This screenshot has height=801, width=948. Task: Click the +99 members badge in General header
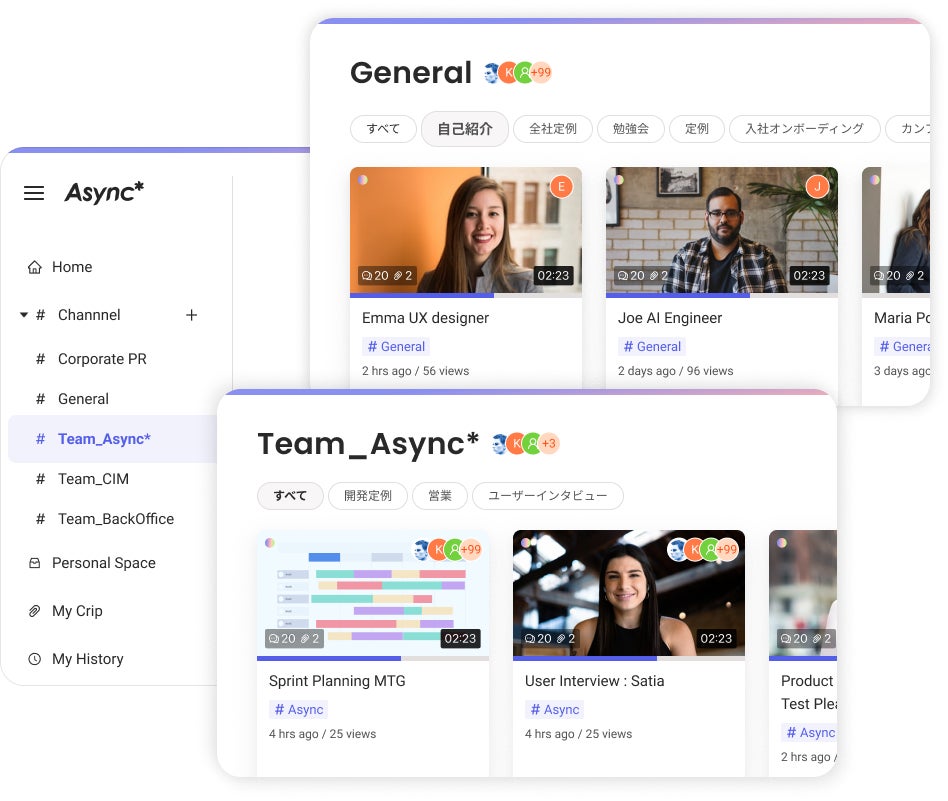[x=541, y=73]
